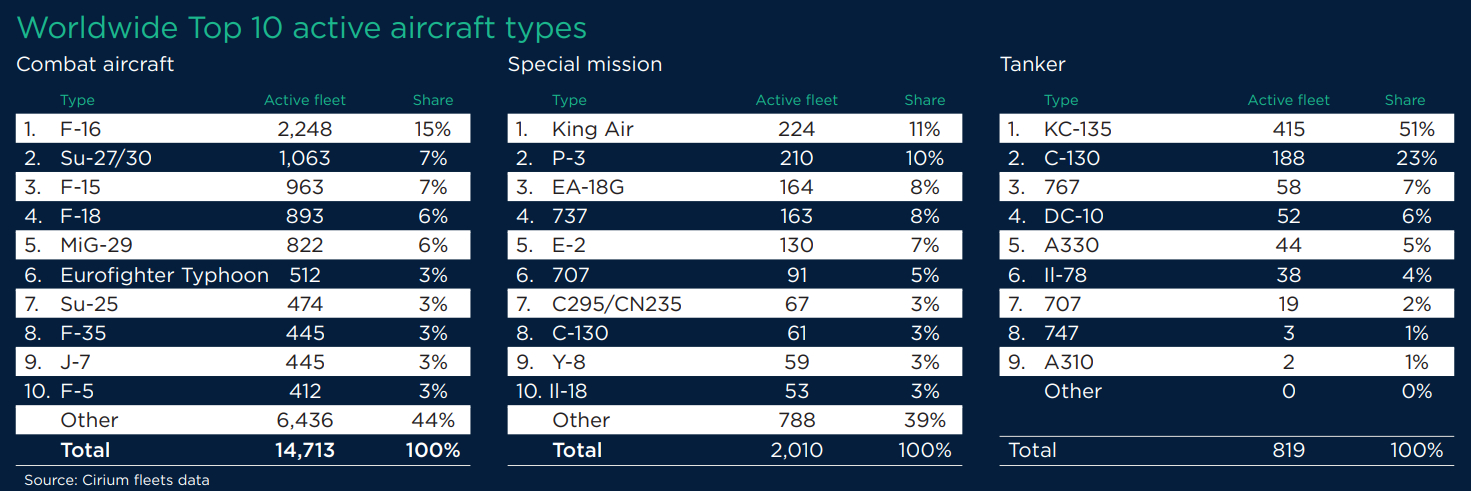Click the KC-135 tanker type cell

[1077, 129]
